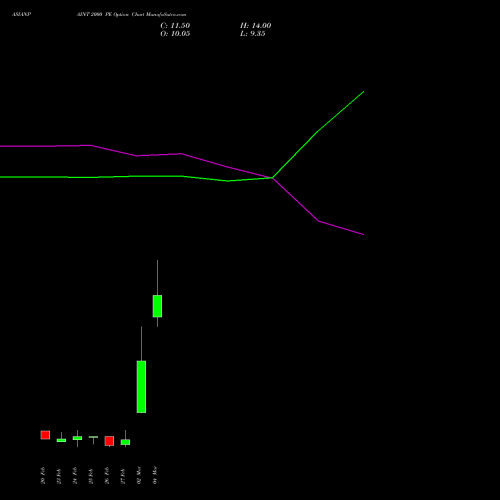
Task: Click the 04 Mar date label
Action: click(155, 475)
